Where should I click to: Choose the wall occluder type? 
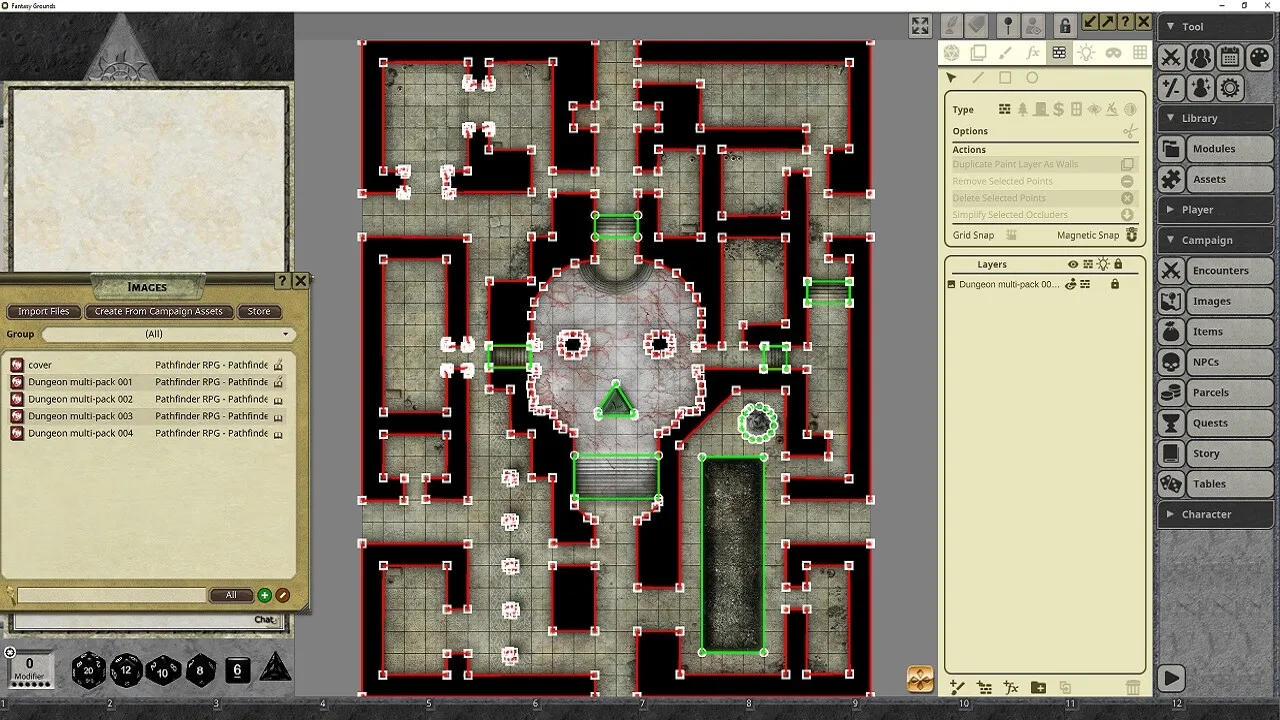[1005, 110]
